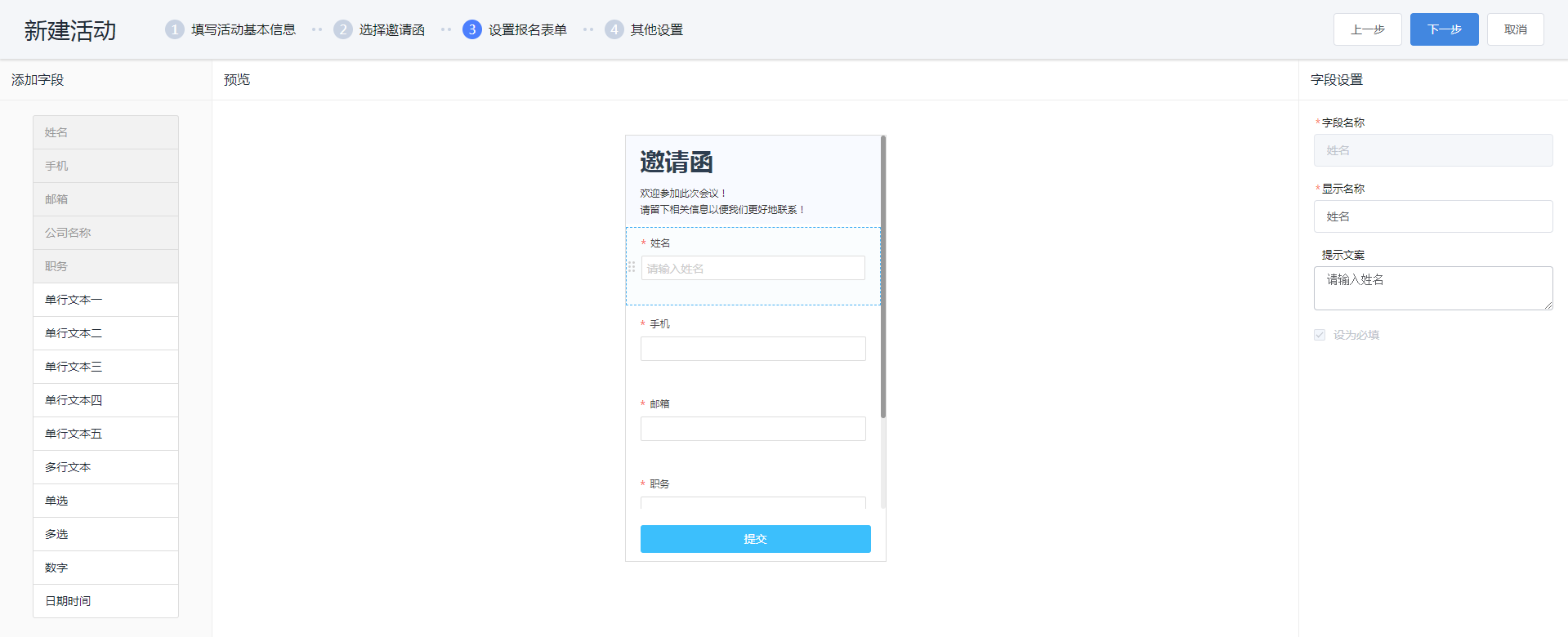This screenshot has width=1568, height=637.
Task: Click the 提示文案 textarea
Action: pos(1432,287)
